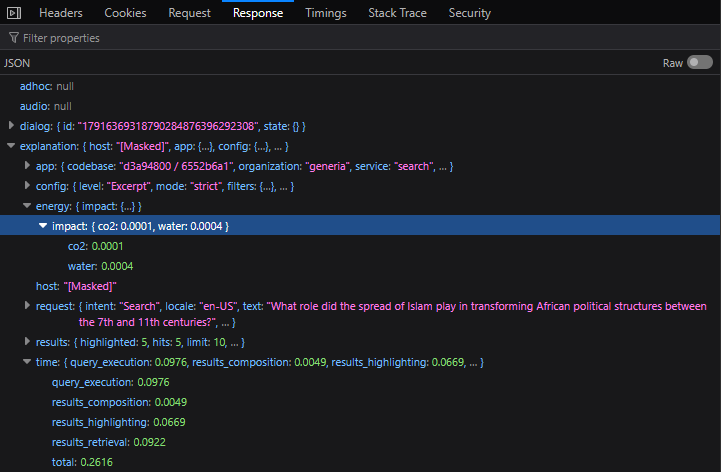The image size is (721, 472).
Task: Toggle the request list pane icon
Action: [x=14, y=13]
